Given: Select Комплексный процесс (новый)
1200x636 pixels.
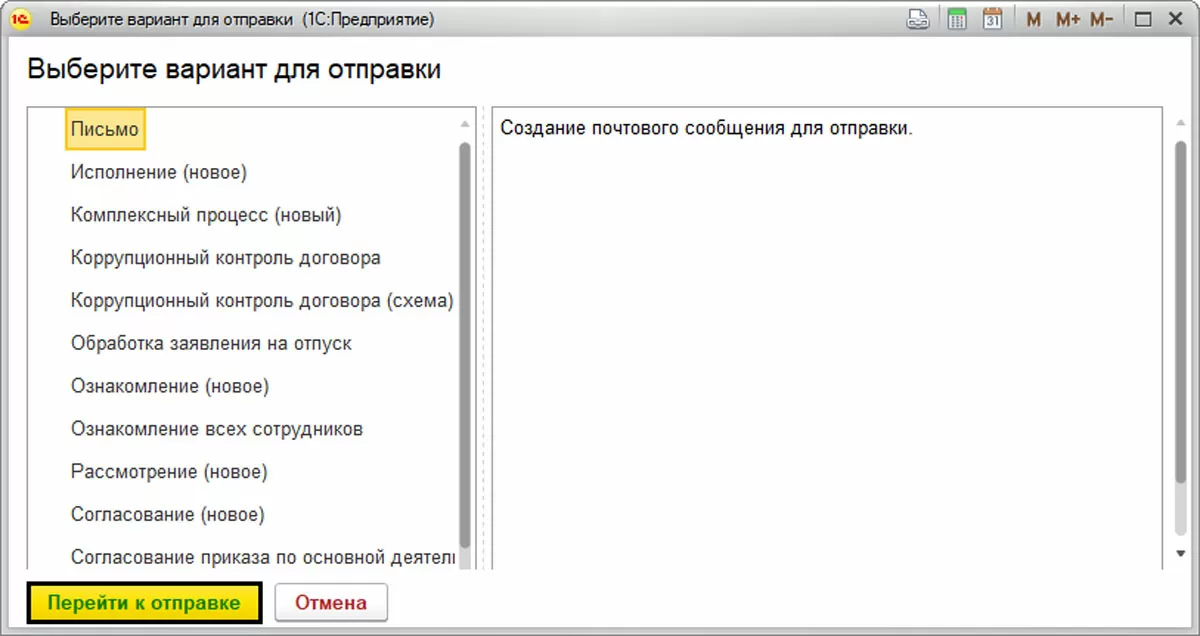Looking at the screenshot, I should click(206, 215).
